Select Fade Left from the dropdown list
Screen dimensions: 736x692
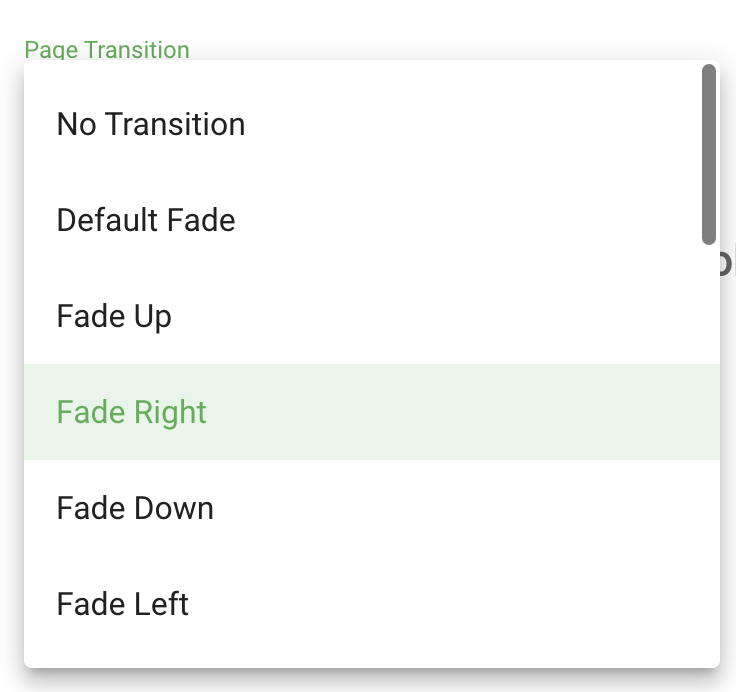(x=372, y=603)
